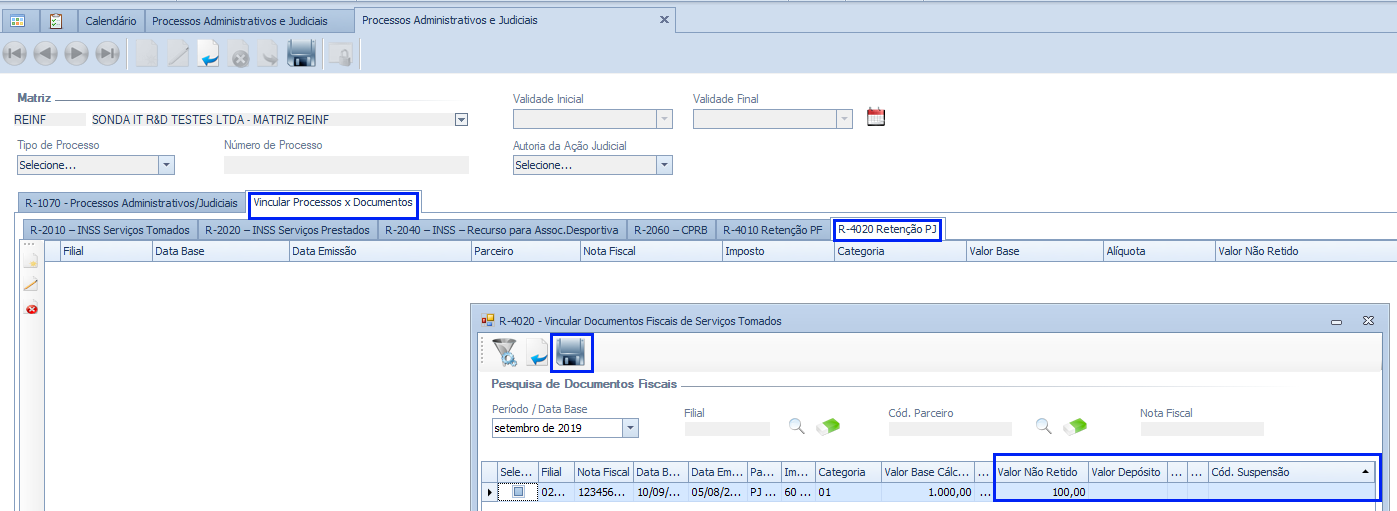Click Alíquota column header in main grid
Screen dimensions: 1397x511
click(x=1159, y=251)
